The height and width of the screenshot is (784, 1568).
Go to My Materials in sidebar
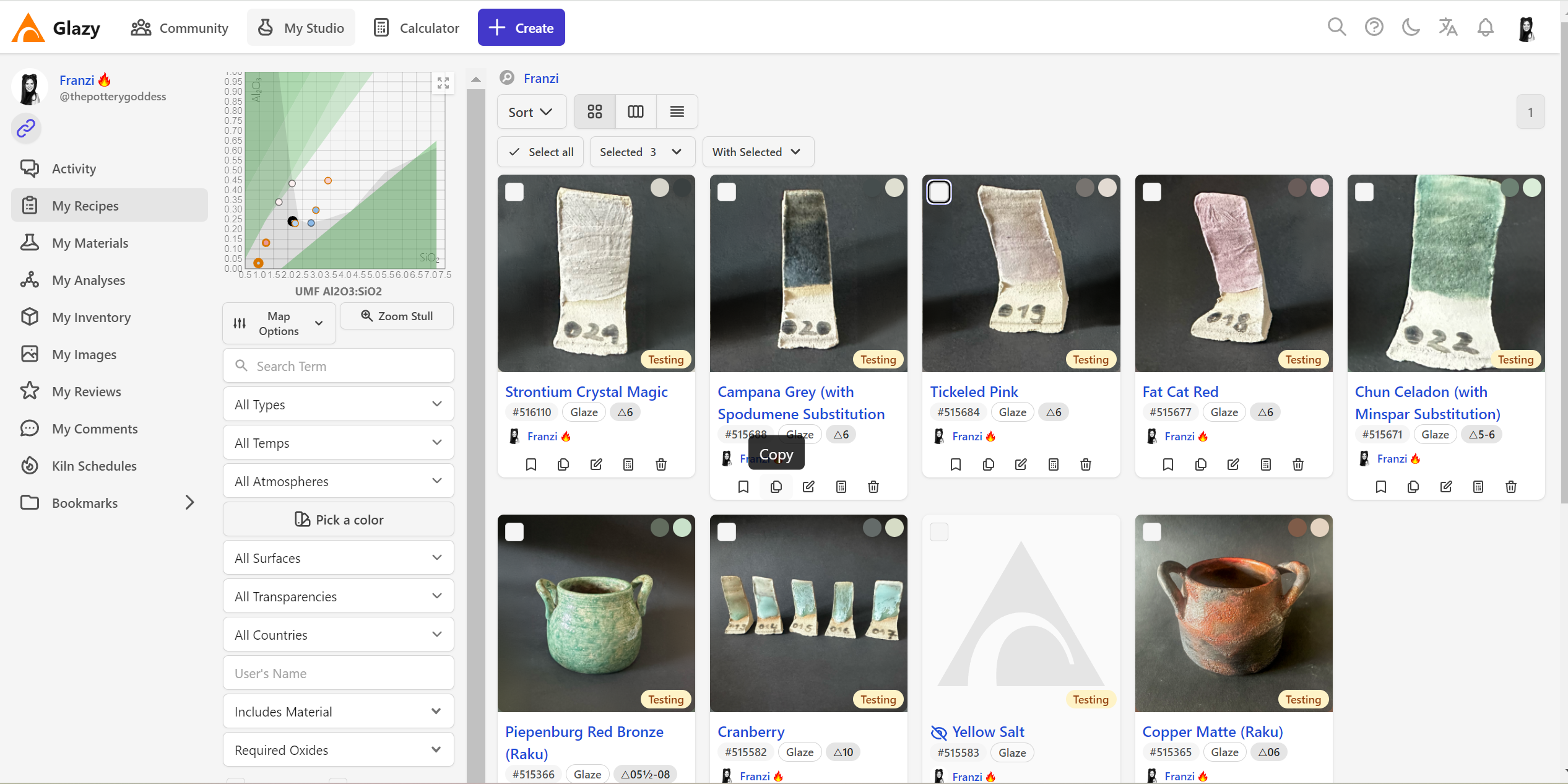coord(90,243)
